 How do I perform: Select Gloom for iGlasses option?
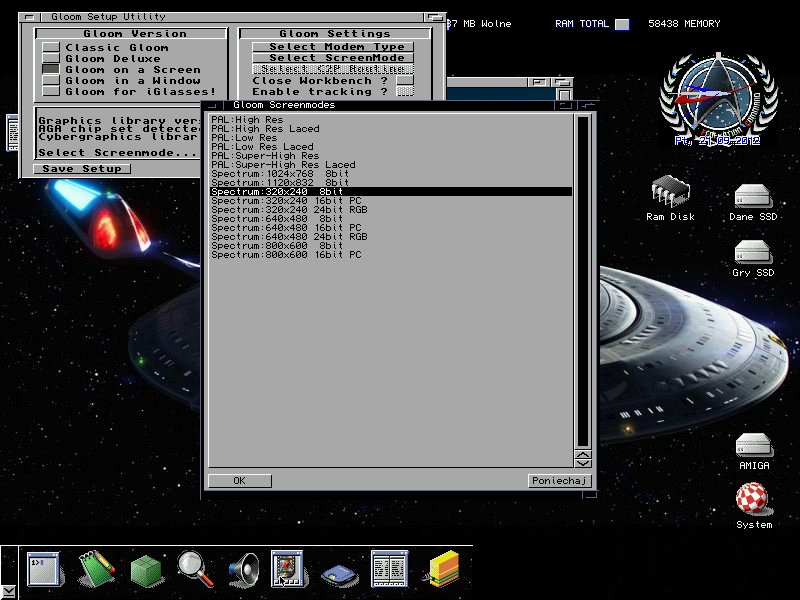click(51, 92)
